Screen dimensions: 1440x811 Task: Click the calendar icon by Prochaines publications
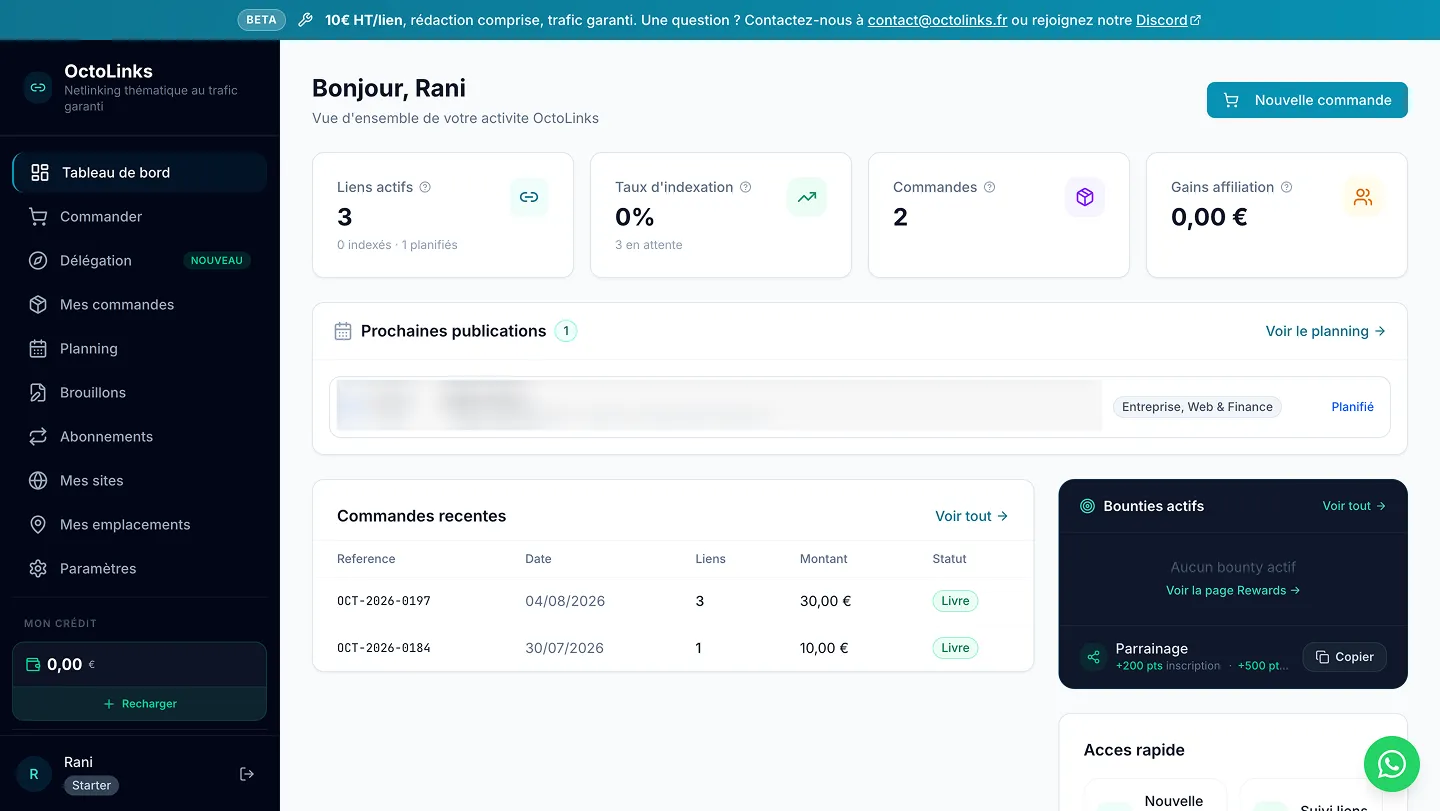click(x=343, y=331)
